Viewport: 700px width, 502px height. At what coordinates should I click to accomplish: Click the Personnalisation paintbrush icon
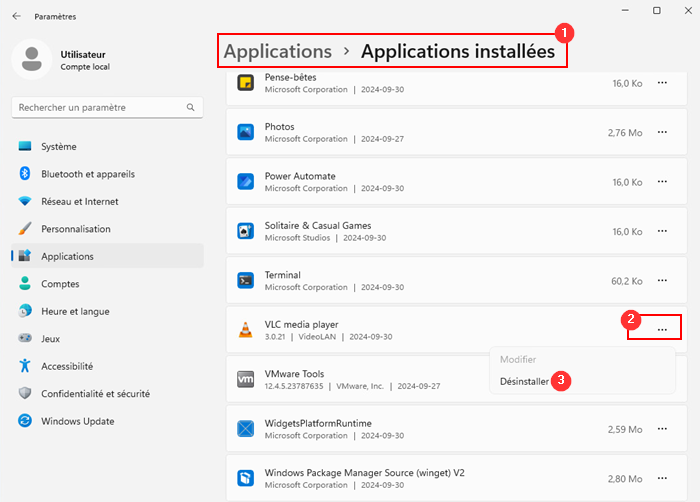(x=25, y=228)
